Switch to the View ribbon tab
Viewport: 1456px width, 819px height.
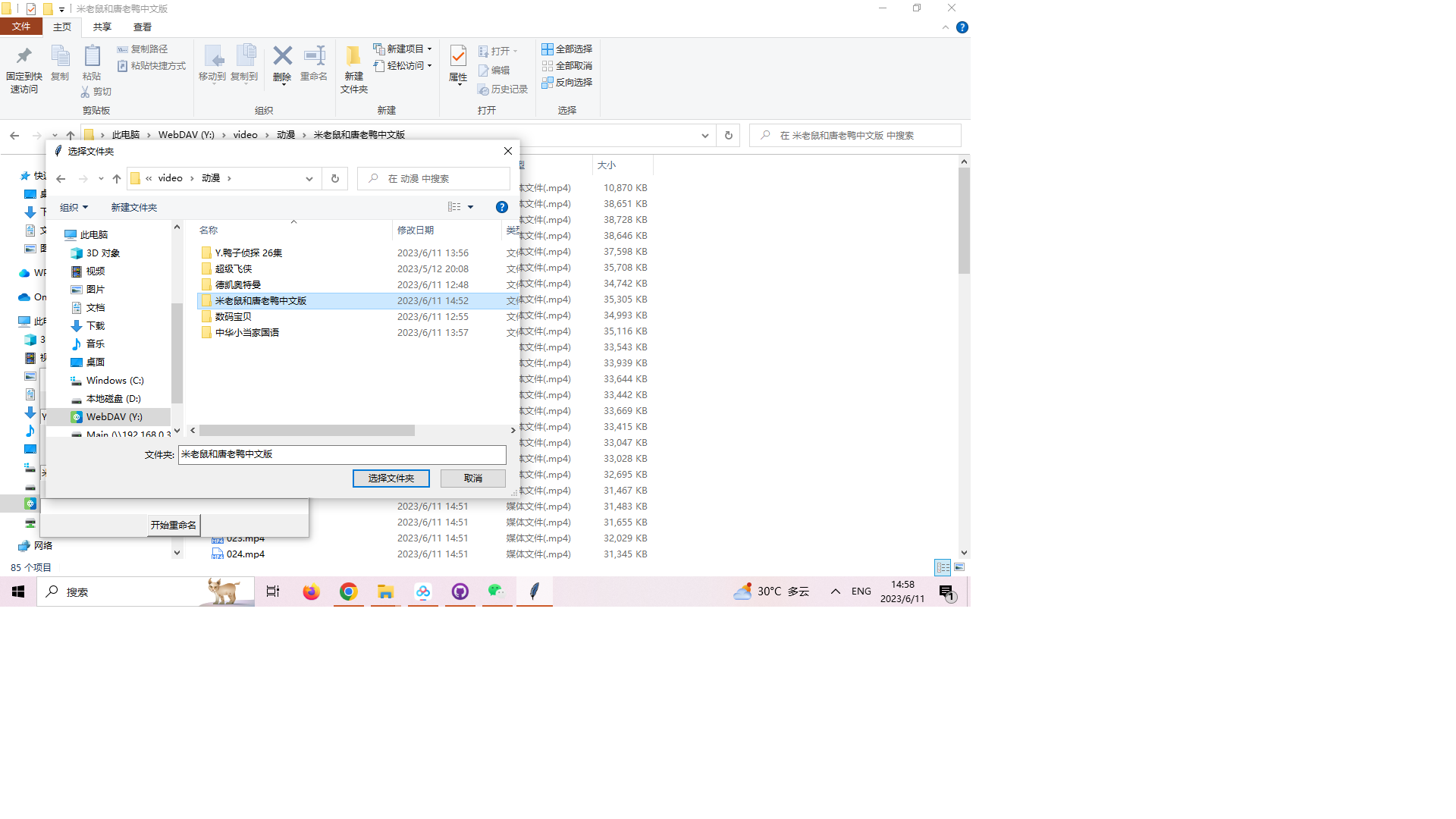(x=142, y=27)
